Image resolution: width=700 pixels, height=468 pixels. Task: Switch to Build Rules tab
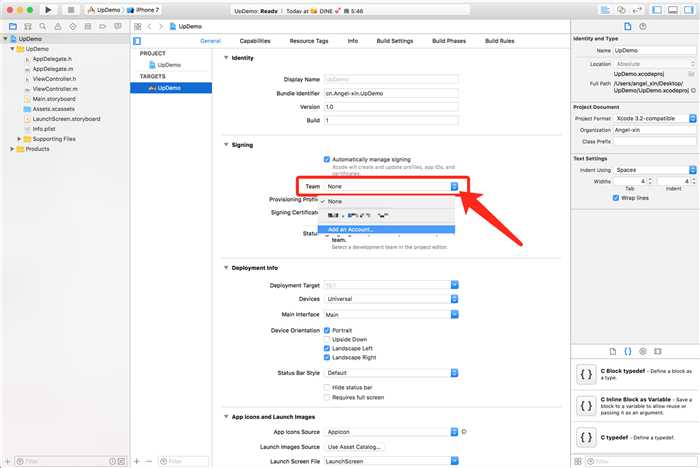click(500, 41)
